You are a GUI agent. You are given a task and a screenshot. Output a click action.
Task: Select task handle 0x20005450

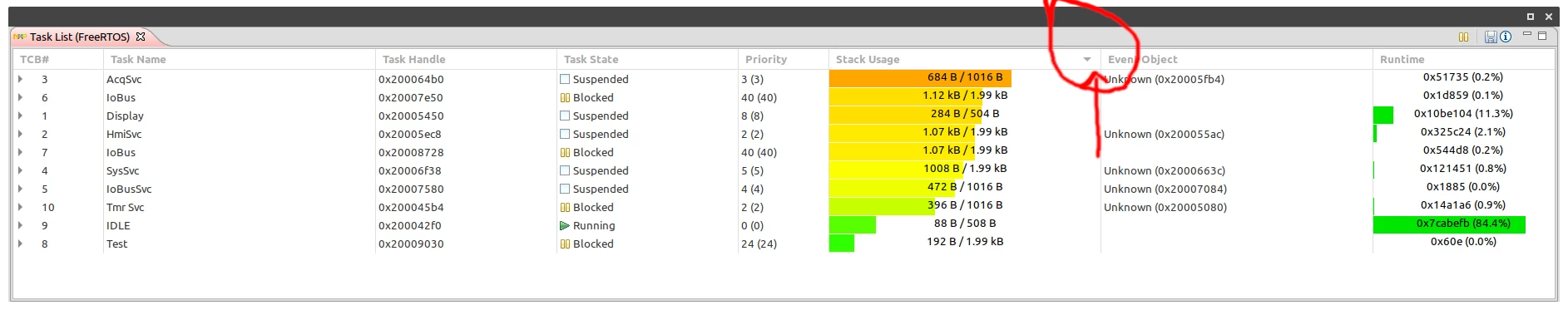coord(411,116)
